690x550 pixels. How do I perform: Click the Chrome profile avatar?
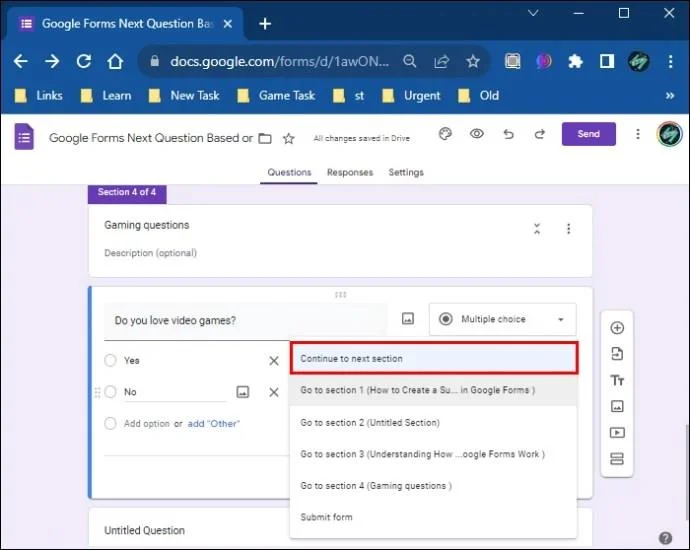pos(639,61)
